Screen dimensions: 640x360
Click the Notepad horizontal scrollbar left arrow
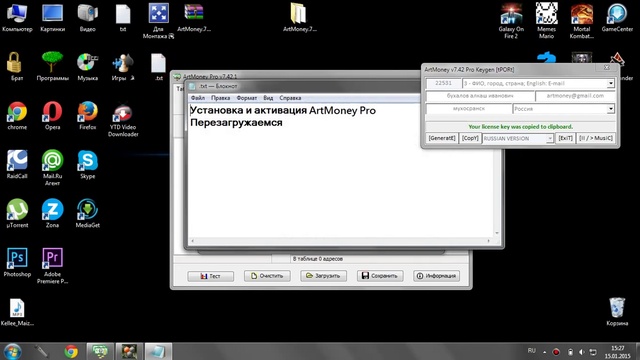[x=193, y=241]
